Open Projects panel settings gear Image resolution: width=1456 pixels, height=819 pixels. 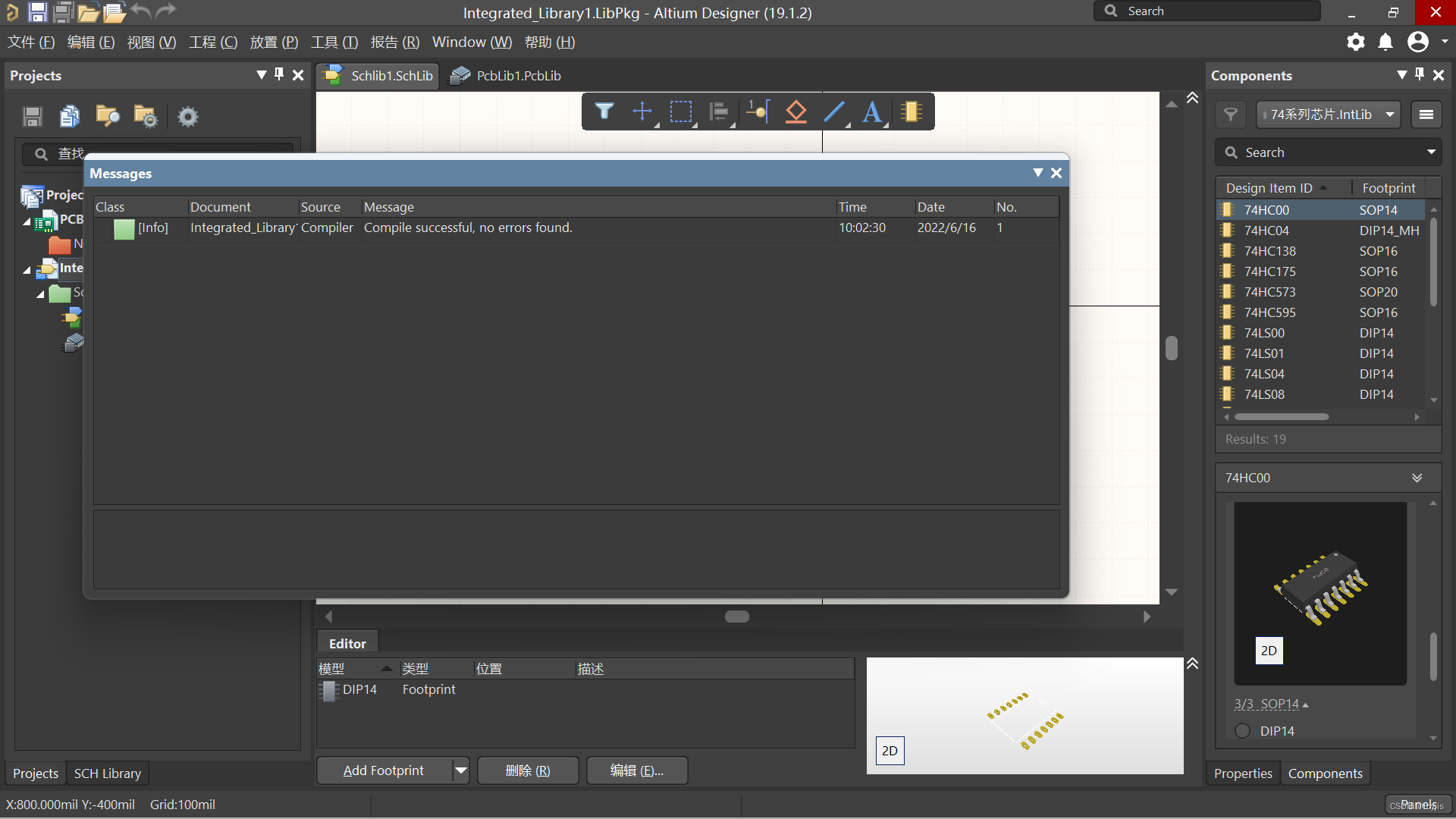click(x=187, y=117)
